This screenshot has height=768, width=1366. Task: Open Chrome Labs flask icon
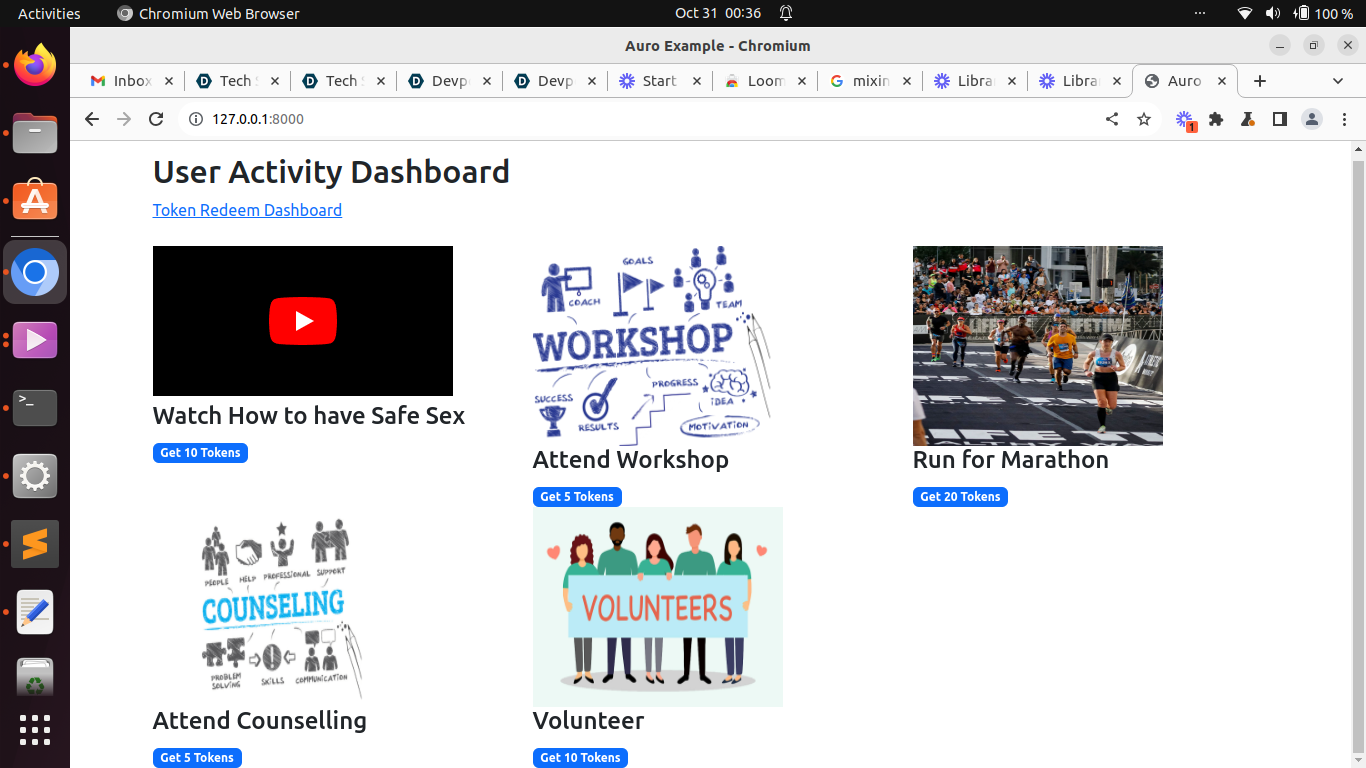1247,119
